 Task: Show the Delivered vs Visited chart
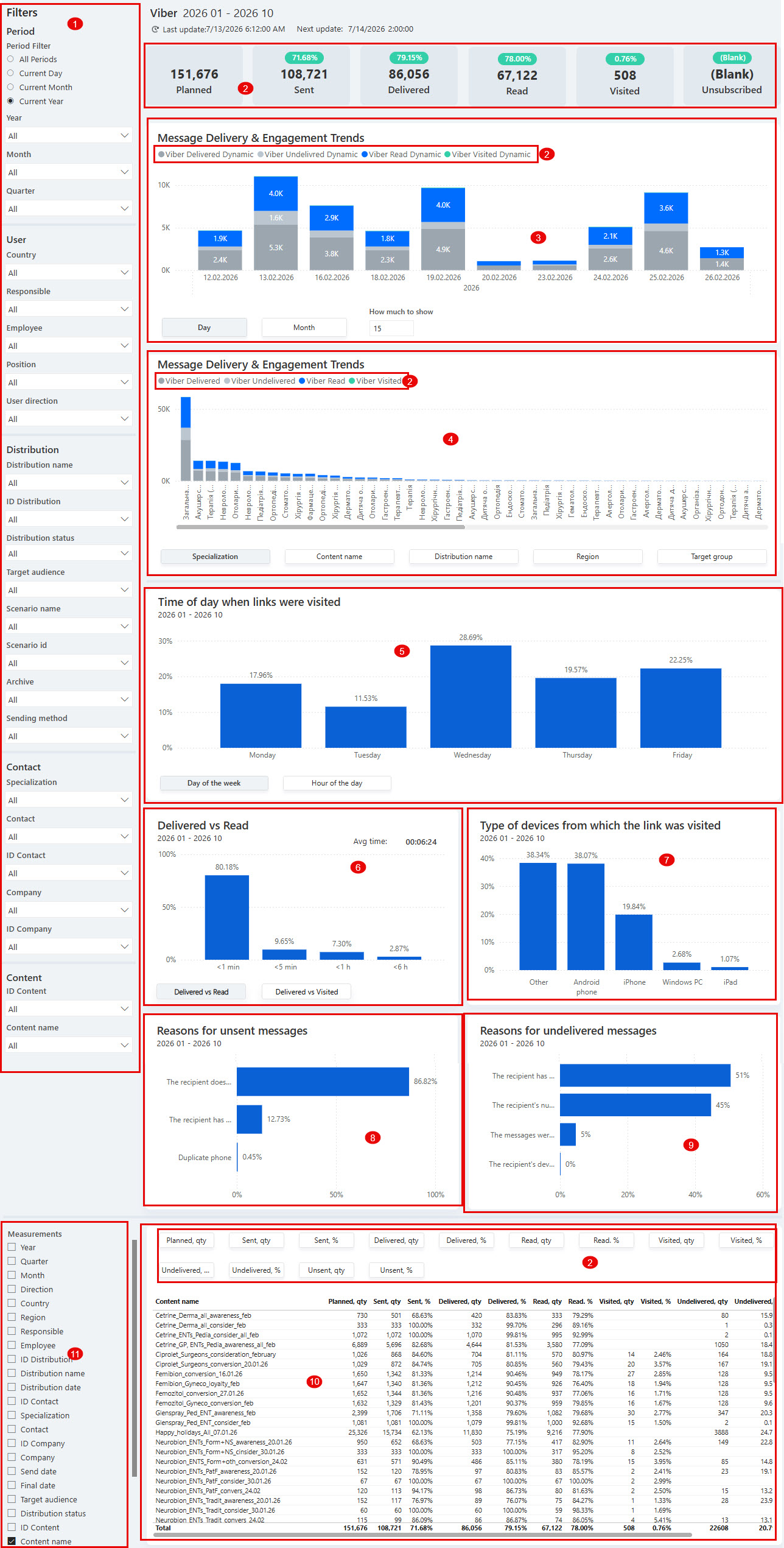306,992
